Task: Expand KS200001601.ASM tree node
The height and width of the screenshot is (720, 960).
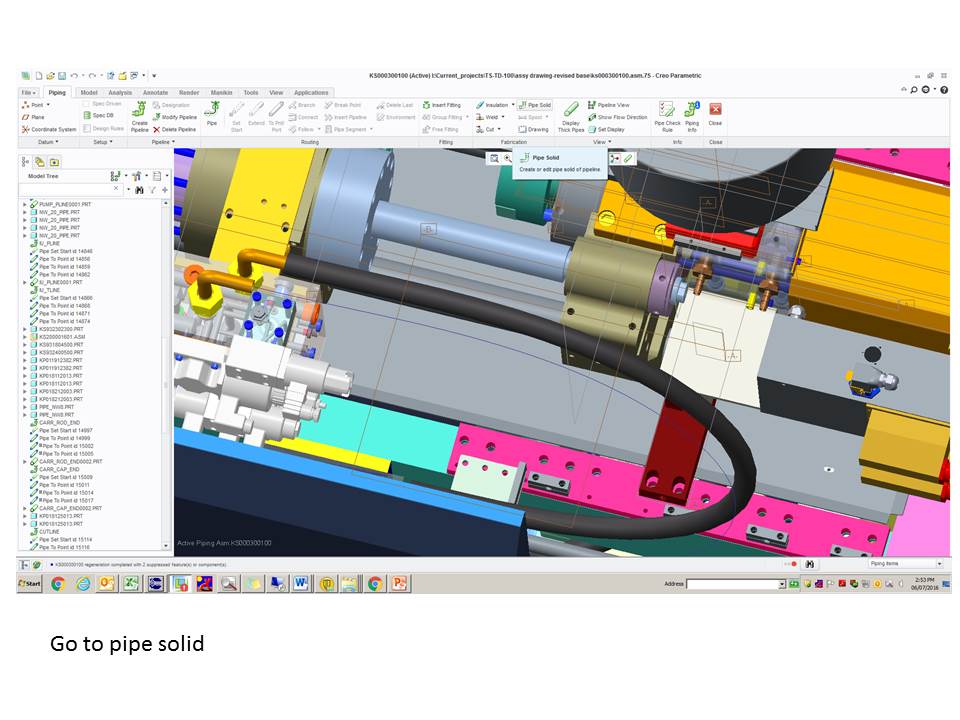Action: click(25, 337)
